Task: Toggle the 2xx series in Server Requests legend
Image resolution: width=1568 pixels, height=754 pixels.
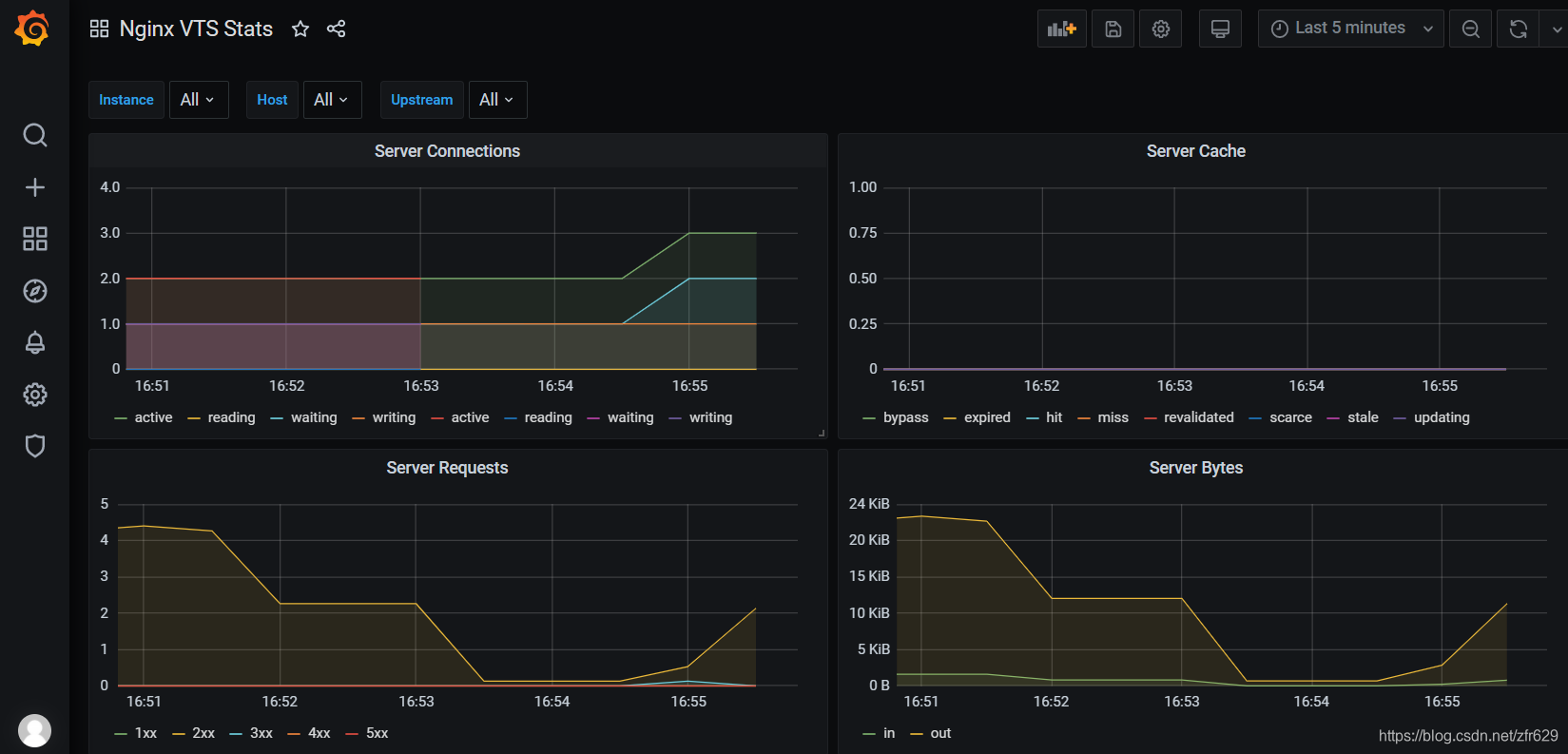Action: (203, 733)
